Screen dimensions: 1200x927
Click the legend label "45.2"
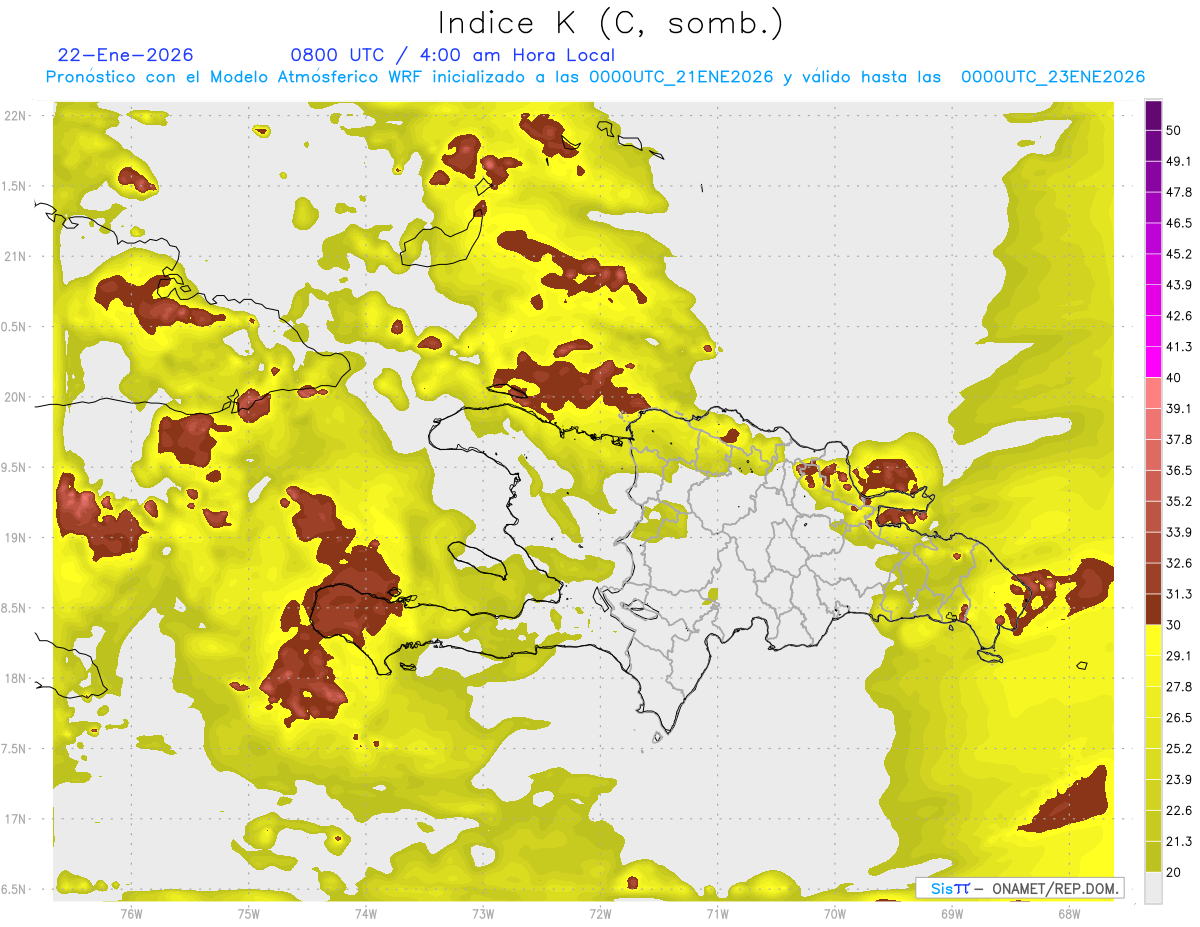(x=1179, y=254)
